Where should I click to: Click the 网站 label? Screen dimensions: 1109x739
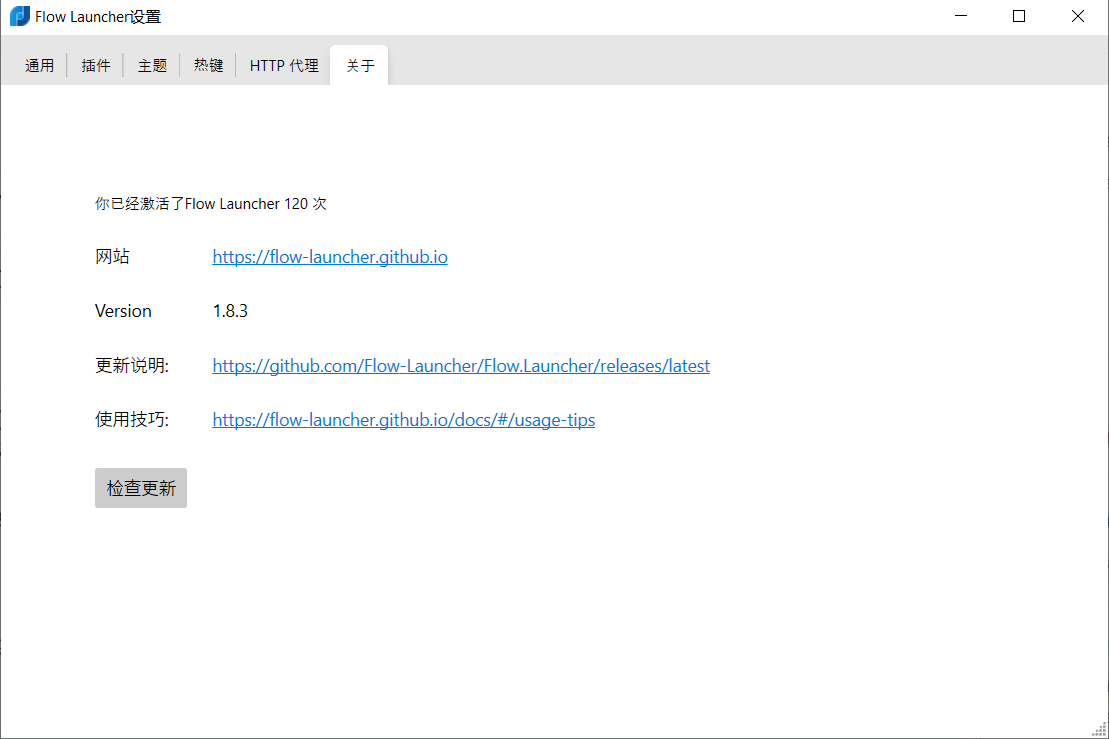tap(112, 257)
